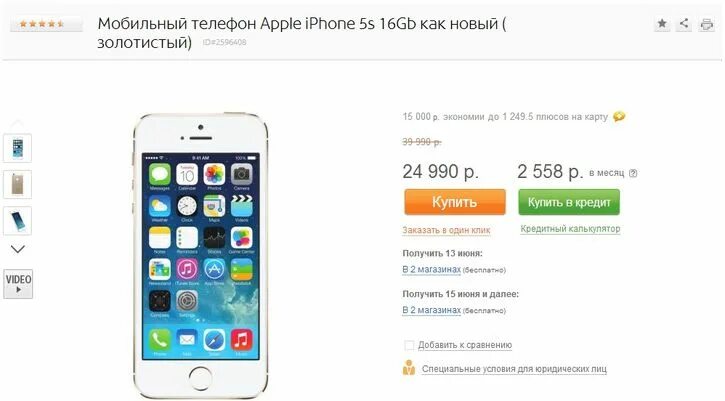Show previous thumbnails with up chevron
The image size is (725, 401).
[18, 123]
